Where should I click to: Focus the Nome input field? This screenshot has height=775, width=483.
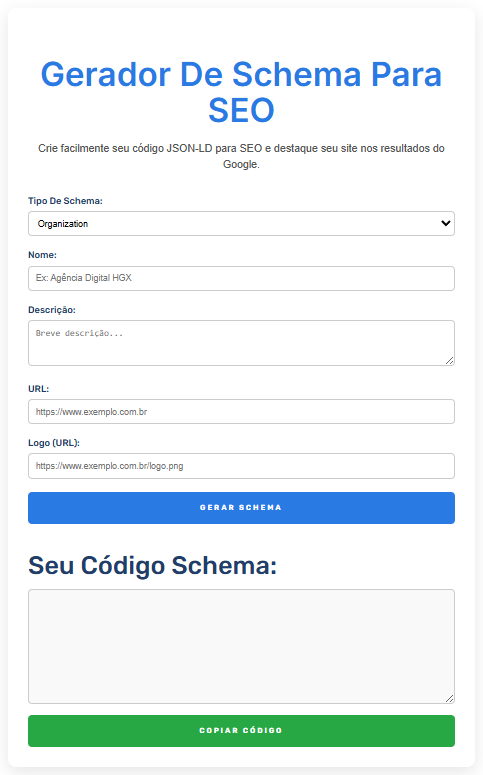241,278
